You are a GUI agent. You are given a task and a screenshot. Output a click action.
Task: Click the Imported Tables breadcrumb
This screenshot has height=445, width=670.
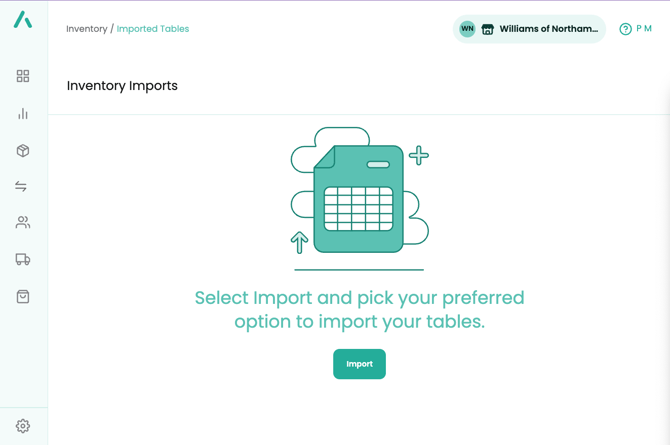pyautogui.click(x=153, y=29)
